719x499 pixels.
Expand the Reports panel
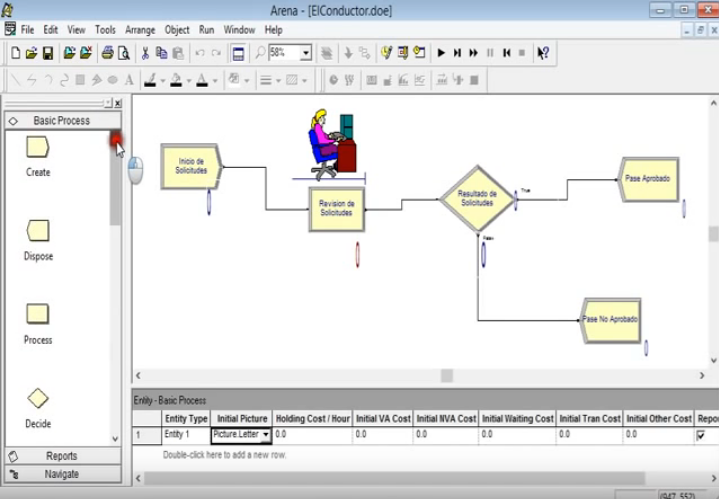coord(61,456)
